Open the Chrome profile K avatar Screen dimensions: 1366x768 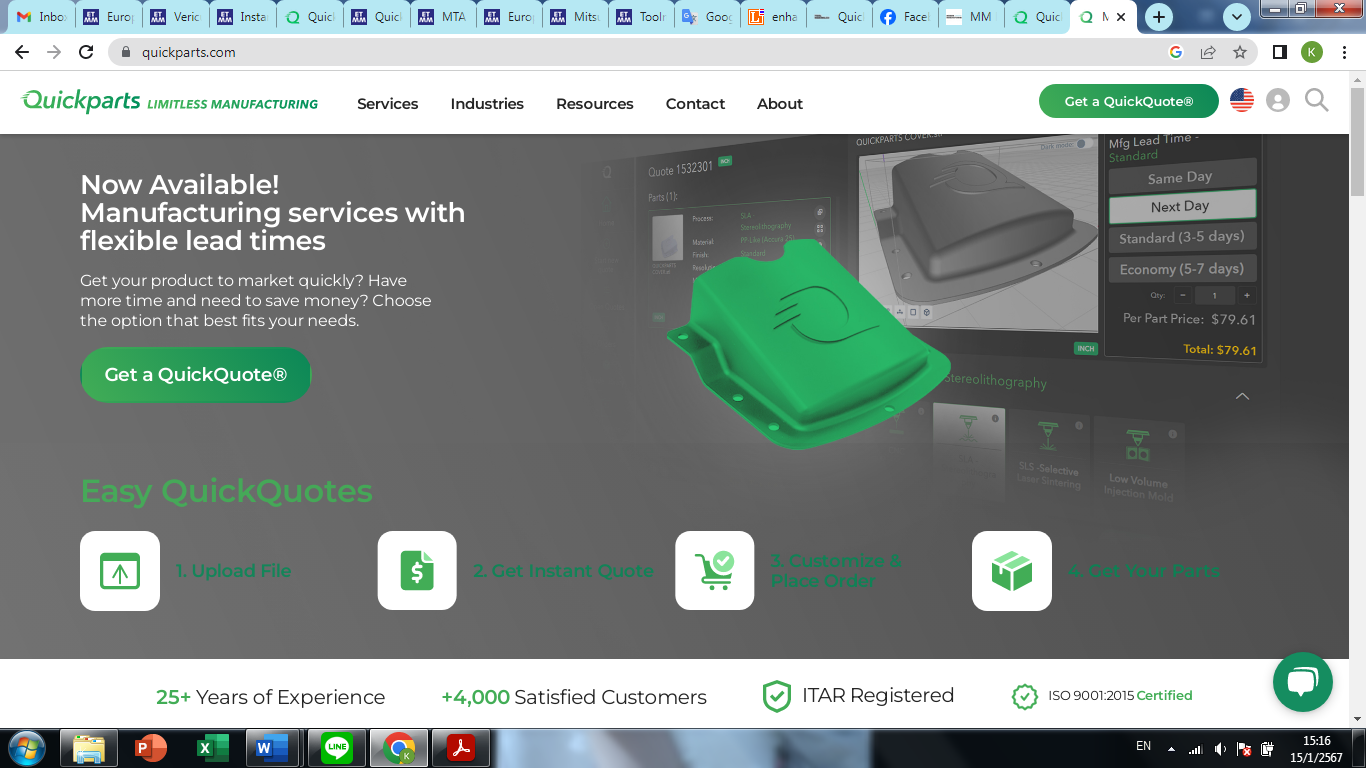[1312, 52]
